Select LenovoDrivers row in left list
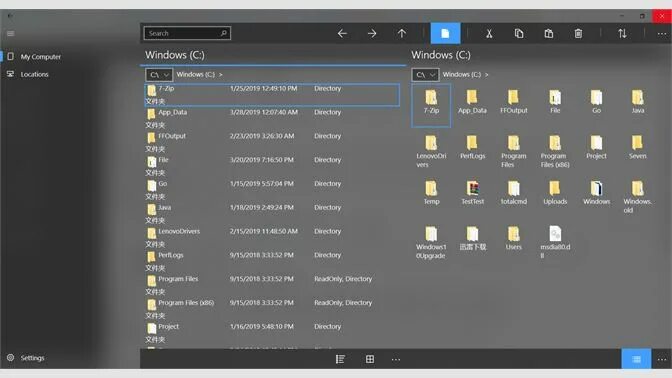The height and width of the screenshot is (378, 672). click(x=272, y=237)
